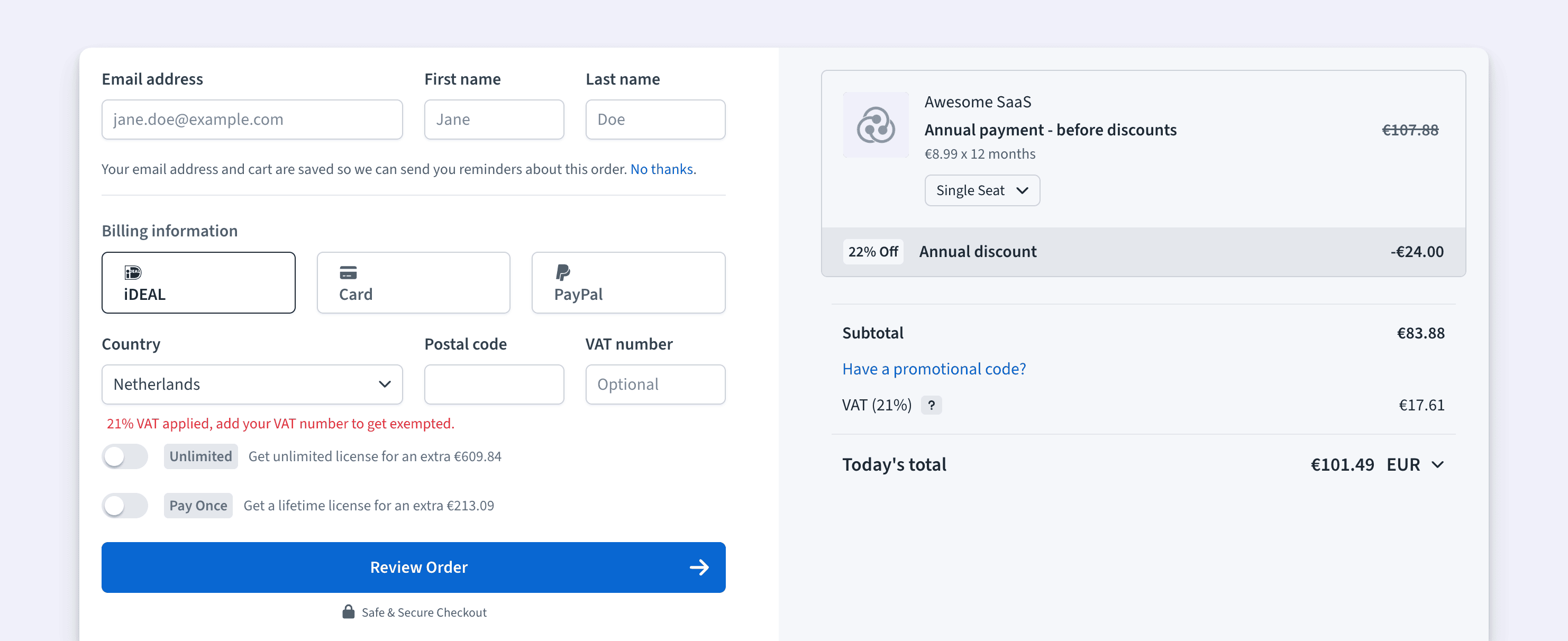This screenshot has width=1568, height=641.
Task: Click the €83.88 subtotal value
Action: (1420, 333)
